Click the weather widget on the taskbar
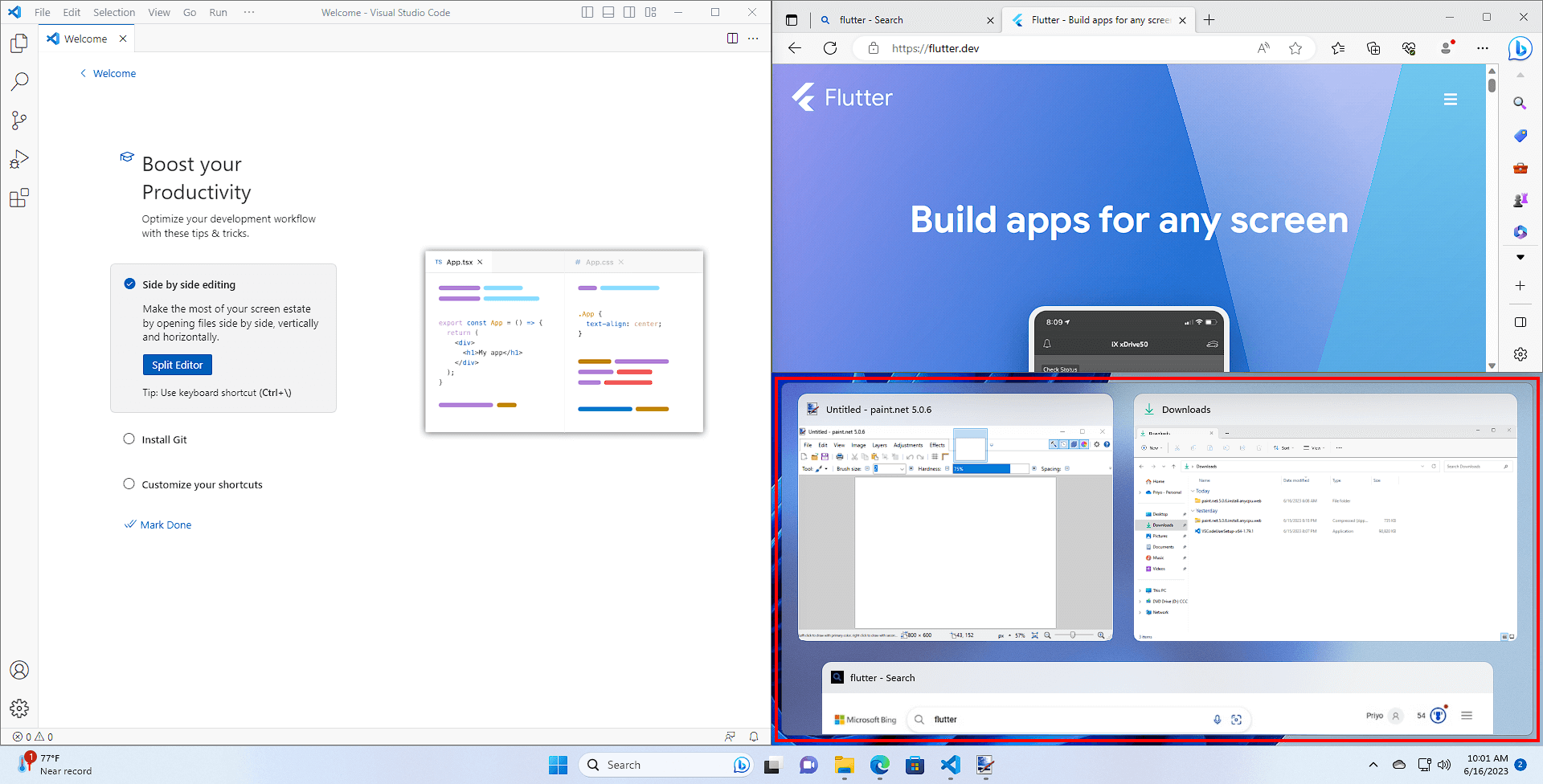The image size is (1543, 784). click(x=55, y=764)
